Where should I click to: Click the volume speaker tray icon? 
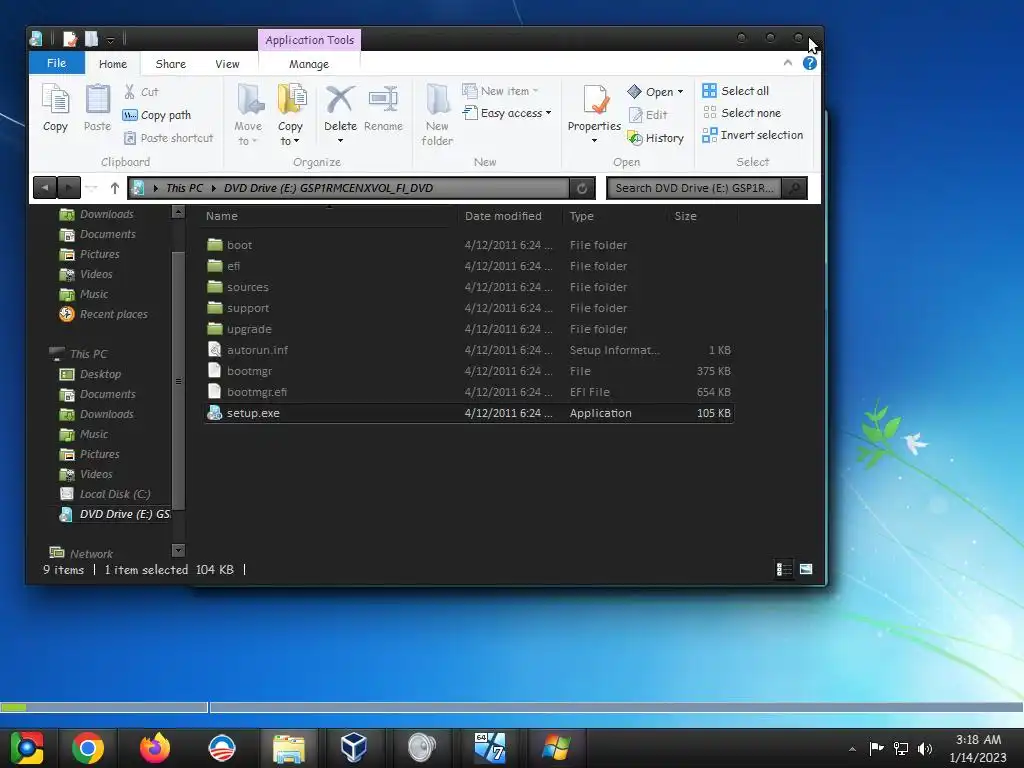point(925,749)
